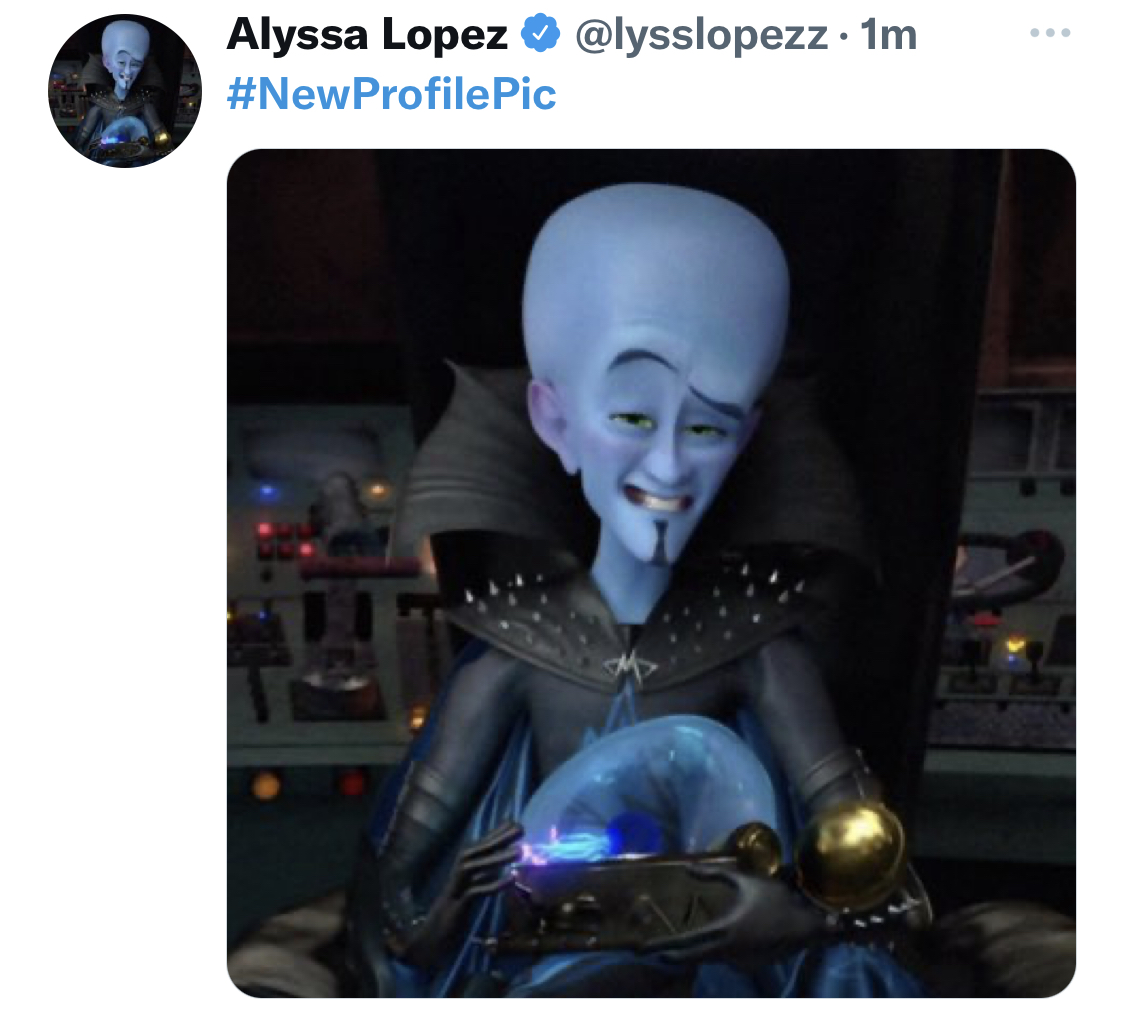Open Alyssa Lopez's circular profile avatar
Screen dimensions: 1125x1014
click(x=126, y=91)
